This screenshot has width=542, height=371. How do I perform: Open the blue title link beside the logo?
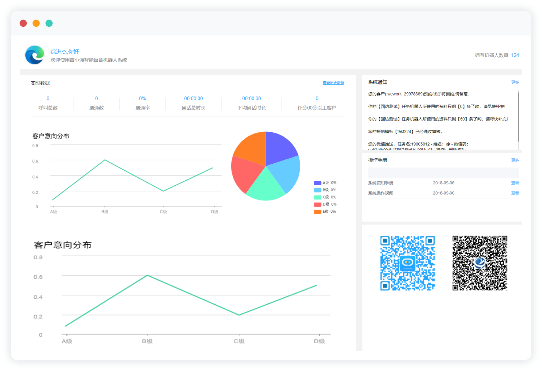coord(65,52)
